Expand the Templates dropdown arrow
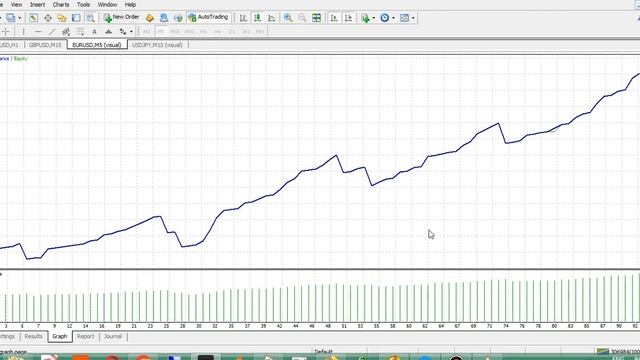Screen dimensions: 640x360 click(x=413, y=18)
